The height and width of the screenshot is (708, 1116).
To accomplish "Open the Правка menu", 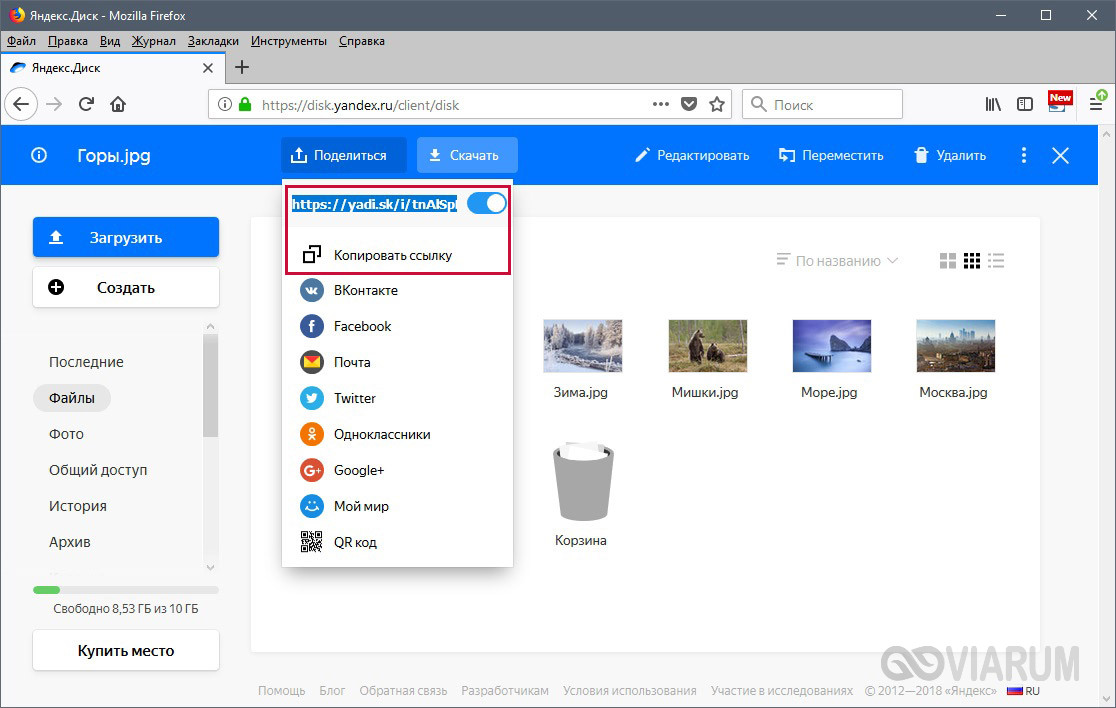I will tap(68, 41).
